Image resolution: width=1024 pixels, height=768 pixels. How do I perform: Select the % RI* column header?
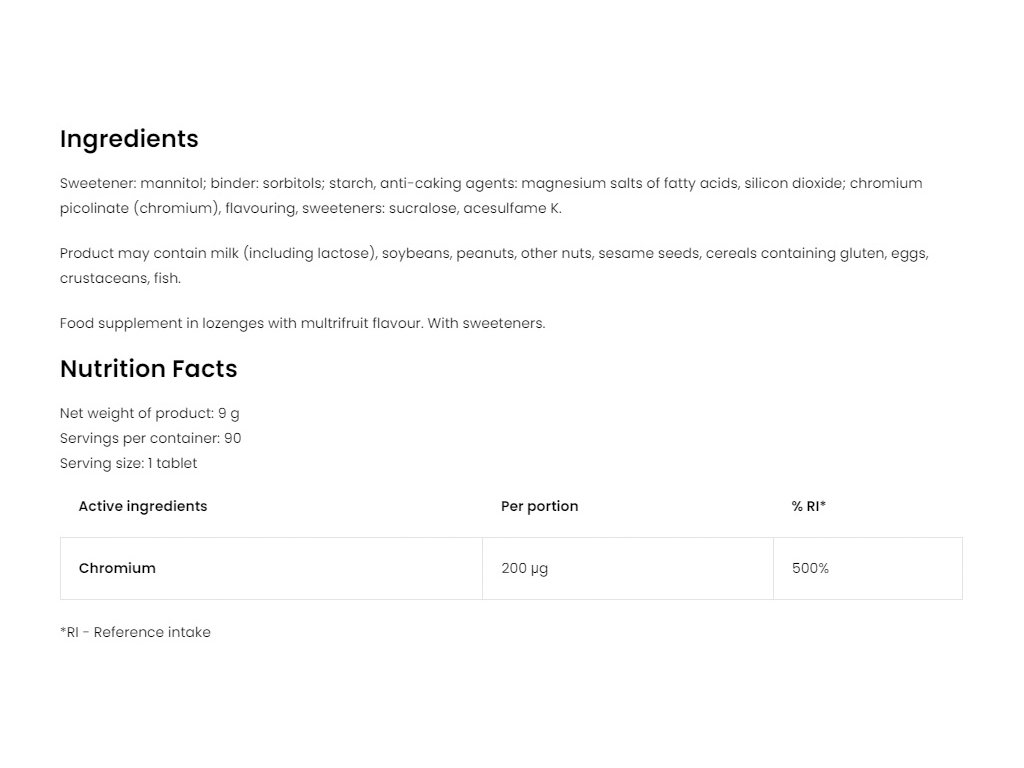click(x=808, y=506)
